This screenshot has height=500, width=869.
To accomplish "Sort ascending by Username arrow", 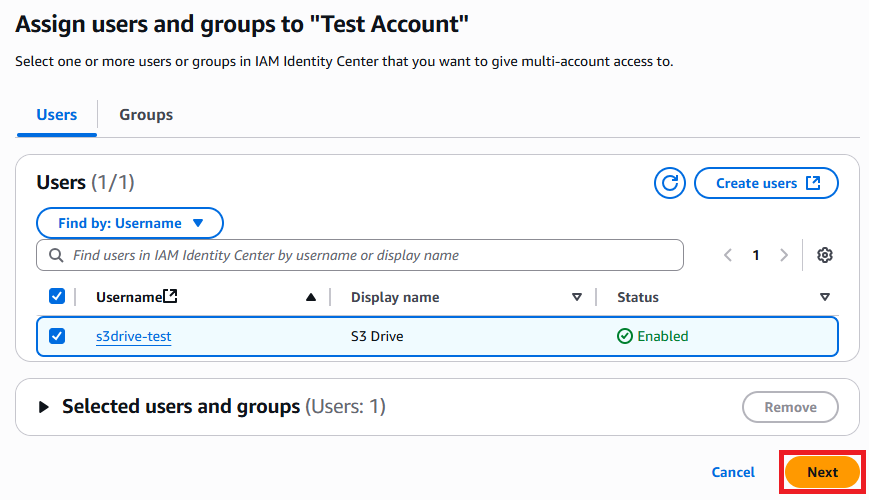I will [x=311, y=298].
